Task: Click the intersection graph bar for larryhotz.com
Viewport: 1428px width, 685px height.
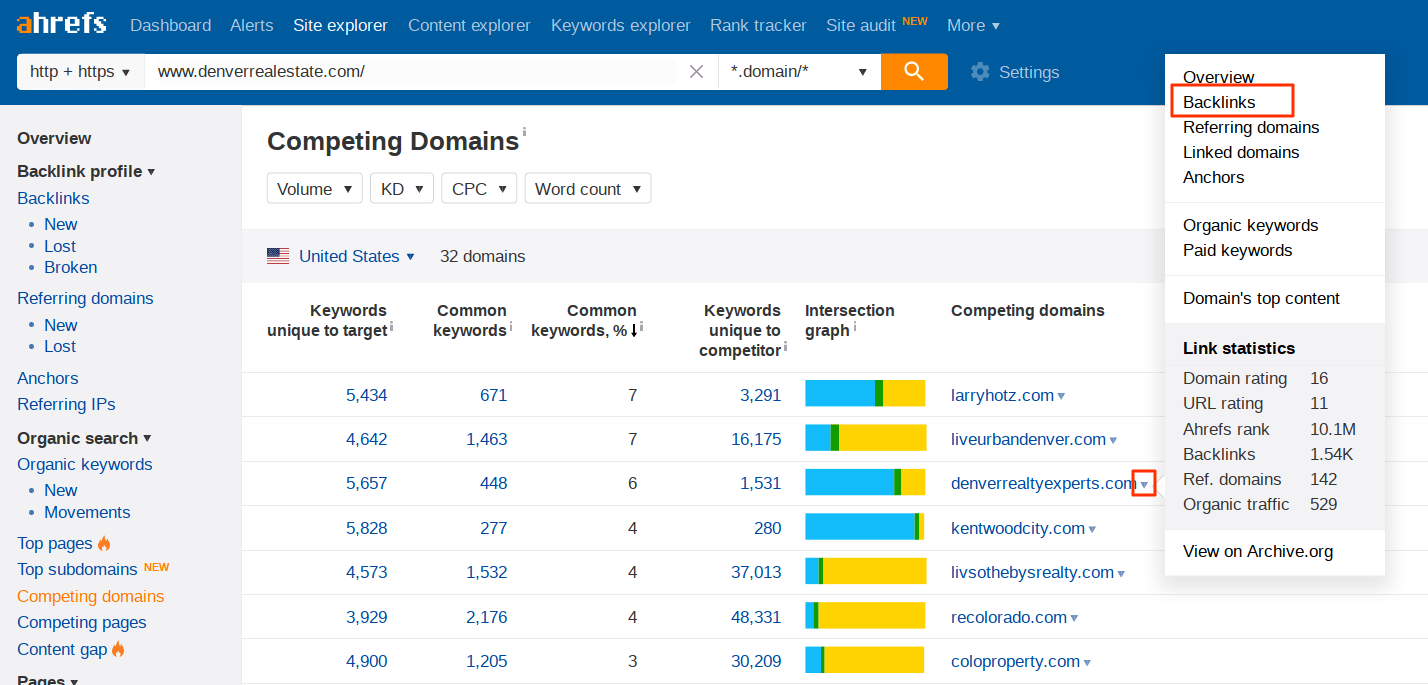Action: pyautogui.click(x=865, y=393)
